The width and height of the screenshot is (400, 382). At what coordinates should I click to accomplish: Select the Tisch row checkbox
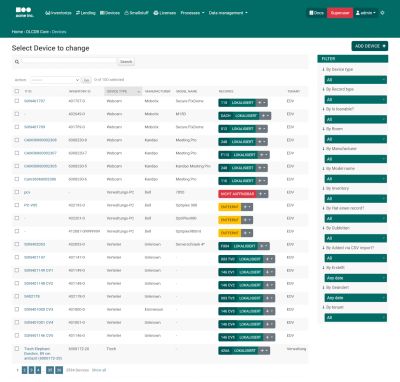click(x=17, y=349)
